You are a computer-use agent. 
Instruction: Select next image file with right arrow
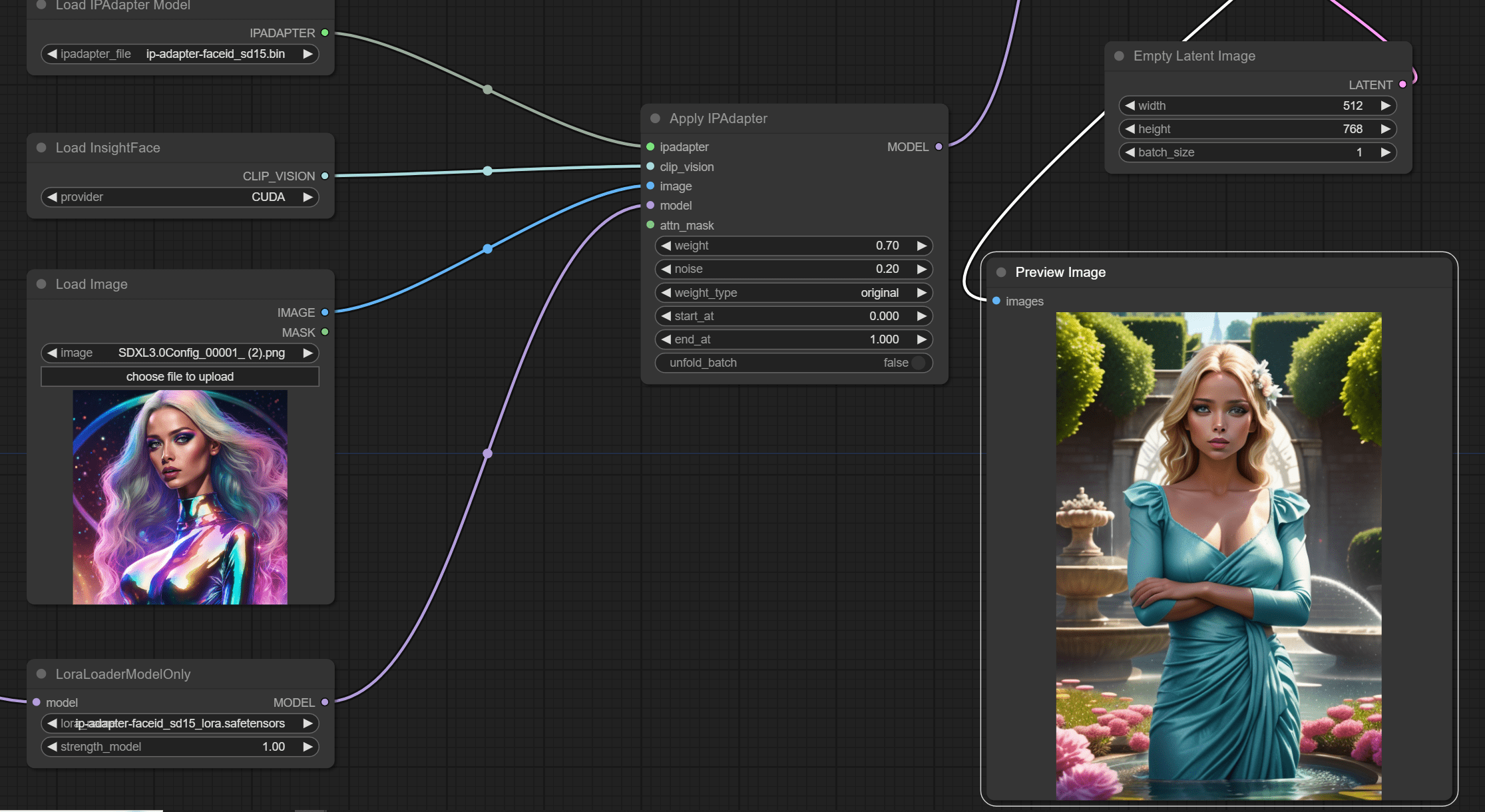click(308, 353)
